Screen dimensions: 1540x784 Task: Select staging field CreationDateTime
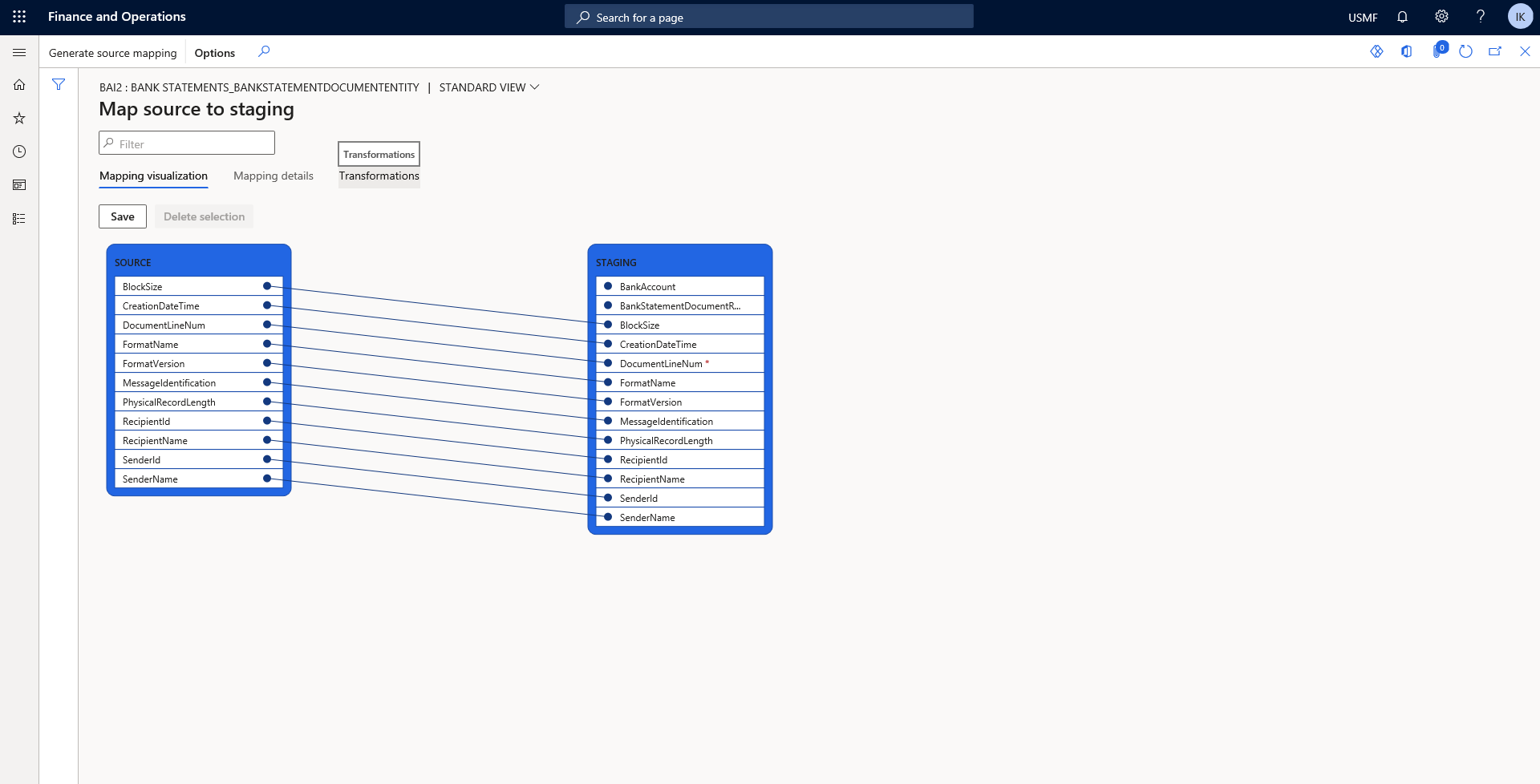coord(680,344)
